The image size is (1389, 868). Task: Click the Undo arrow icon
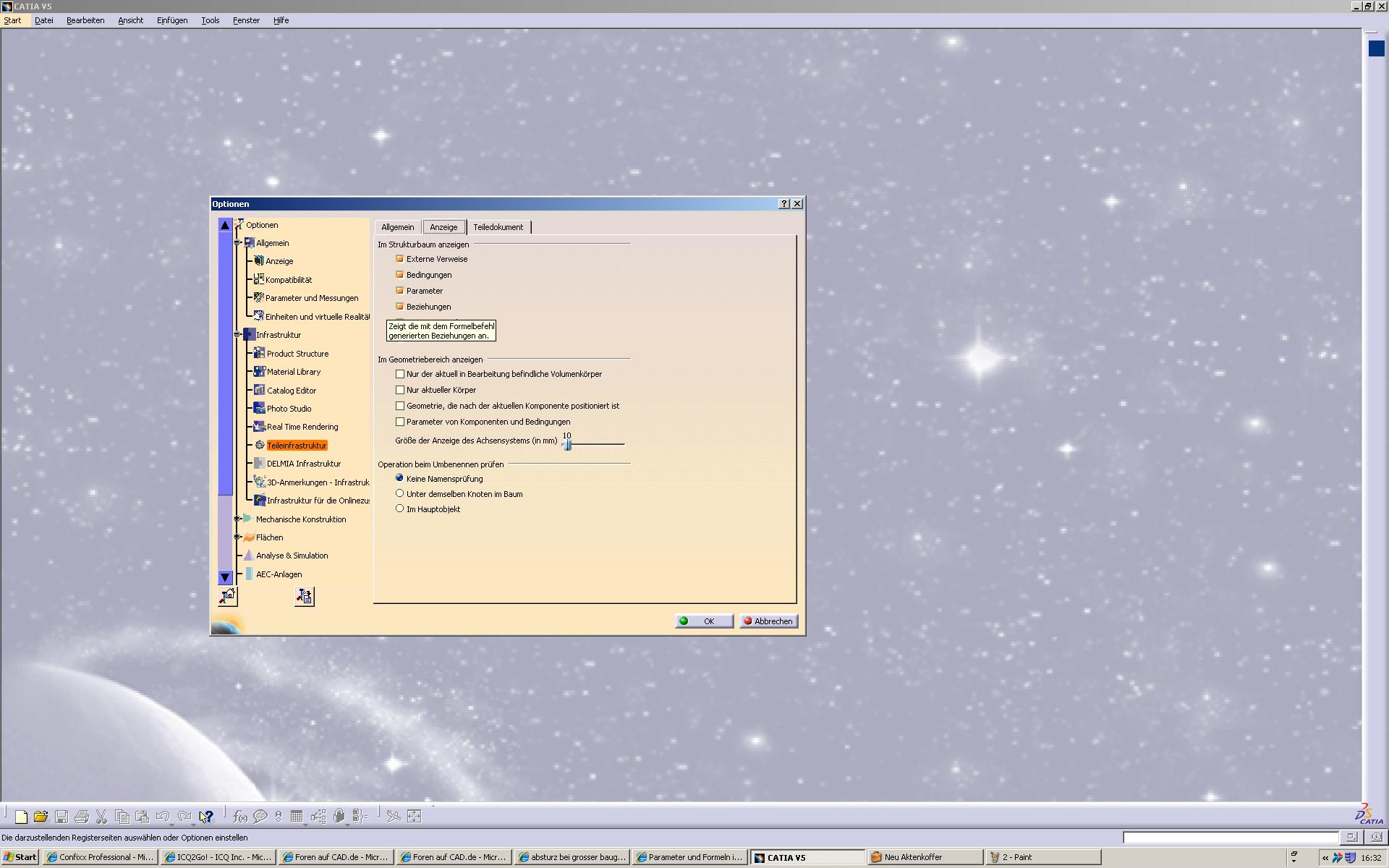click(163, 816)
